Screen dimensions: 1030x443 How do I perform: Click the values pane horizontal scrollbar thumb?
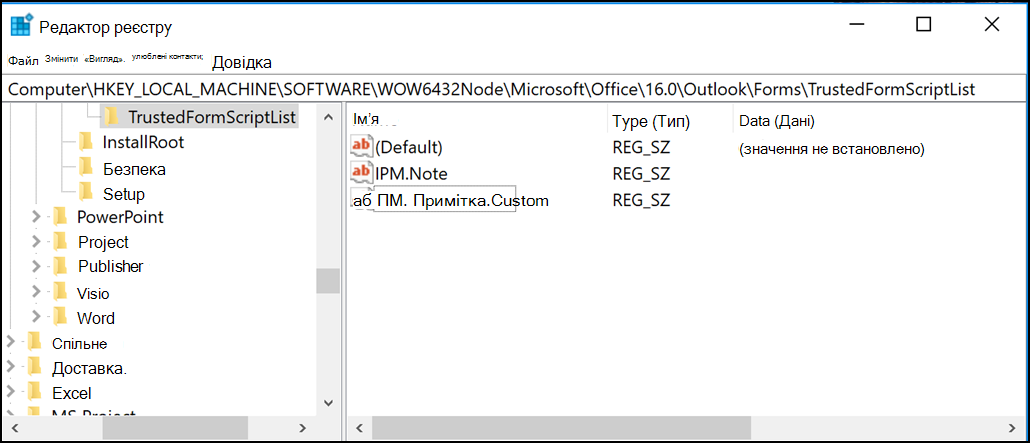click(561, 428)
